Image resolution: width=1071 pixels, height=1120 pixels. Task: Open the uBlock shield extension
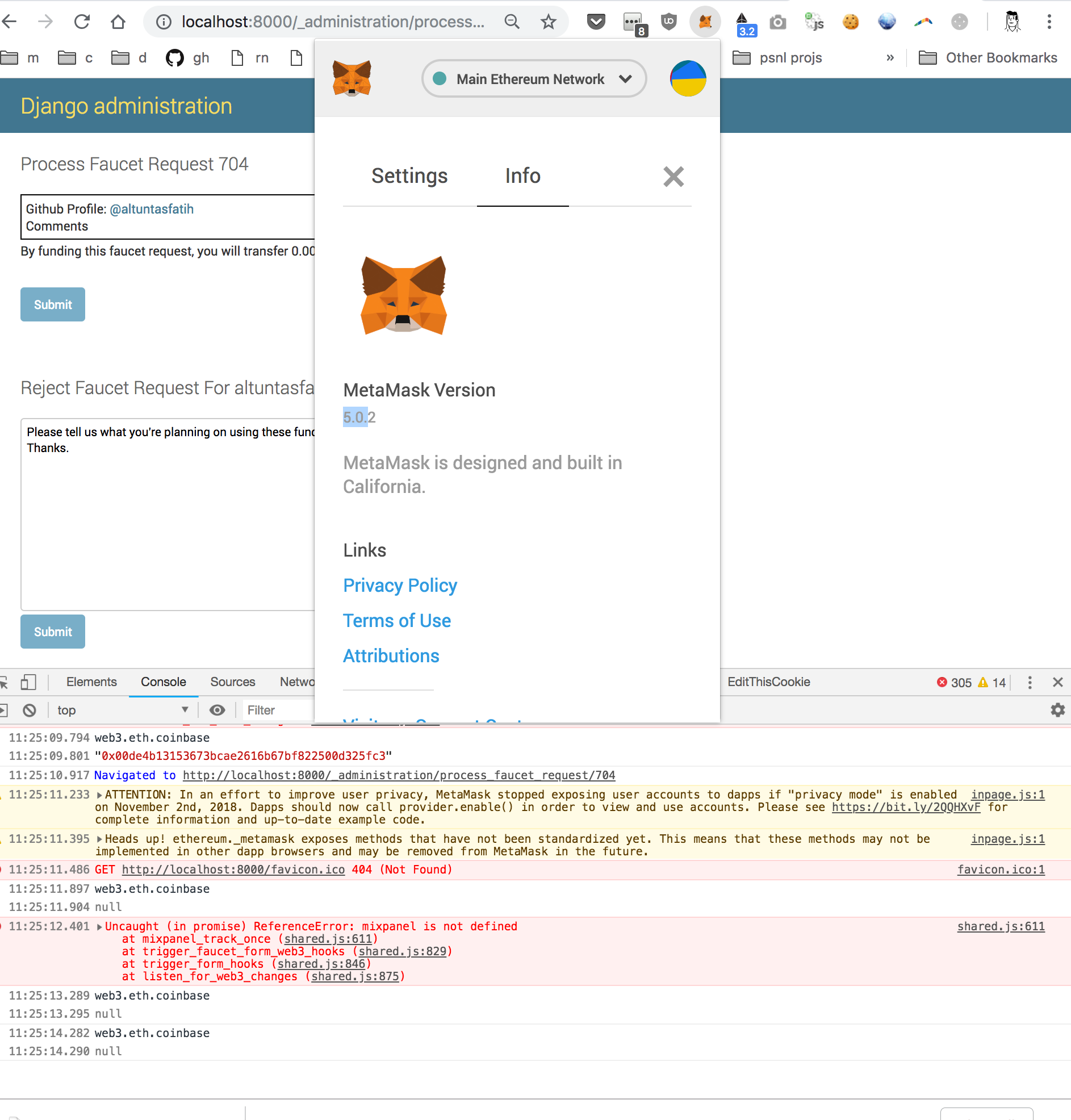tap(668, 22)
